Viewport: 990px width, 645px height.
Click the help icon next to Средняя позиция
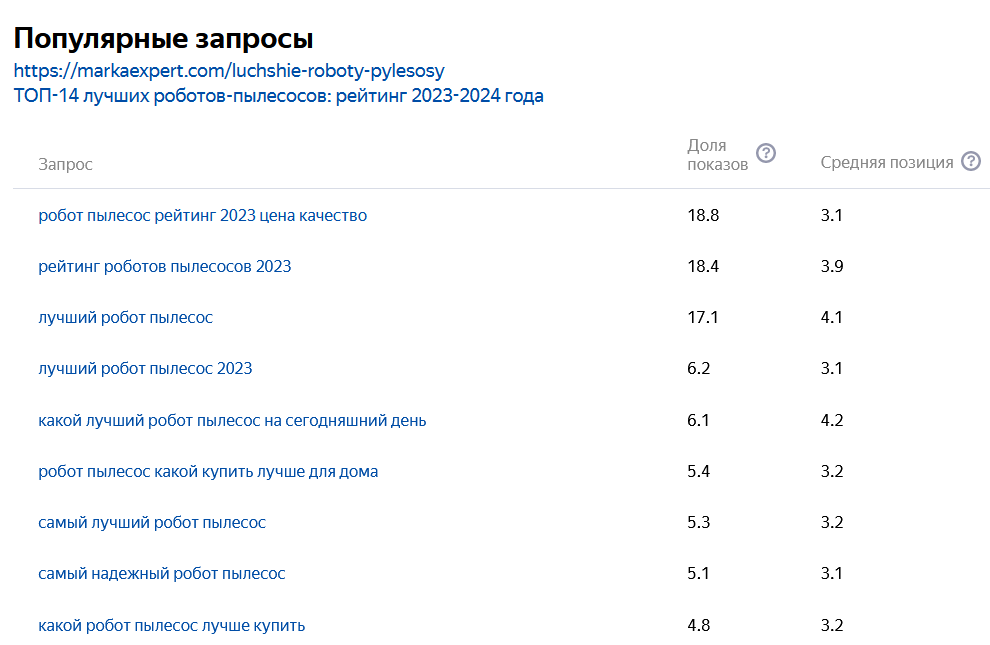tap(970, 162)
